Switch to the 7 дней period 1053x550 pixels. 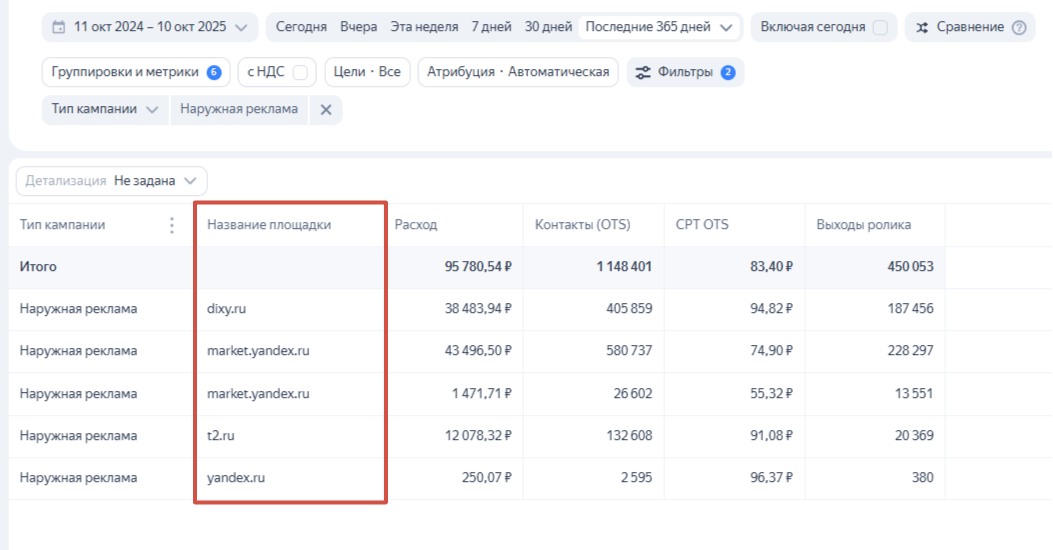489,27
